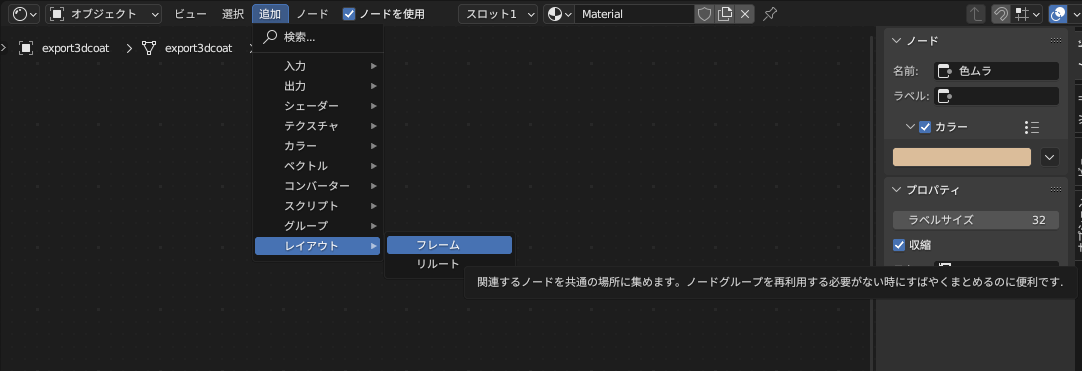Screen dimensions: 1082x371
Task: Toggle fake user shield icon
Action: 704,14
